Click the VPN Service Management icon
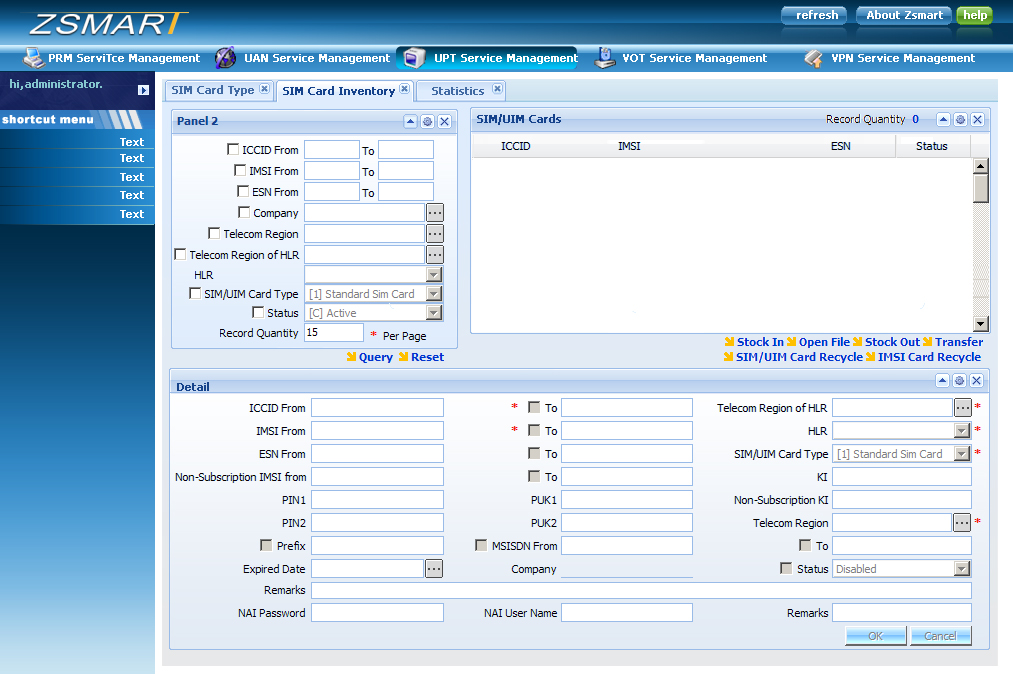This screenshot has width=1013, height=674. pyautogui.click(x=814, y=58)
